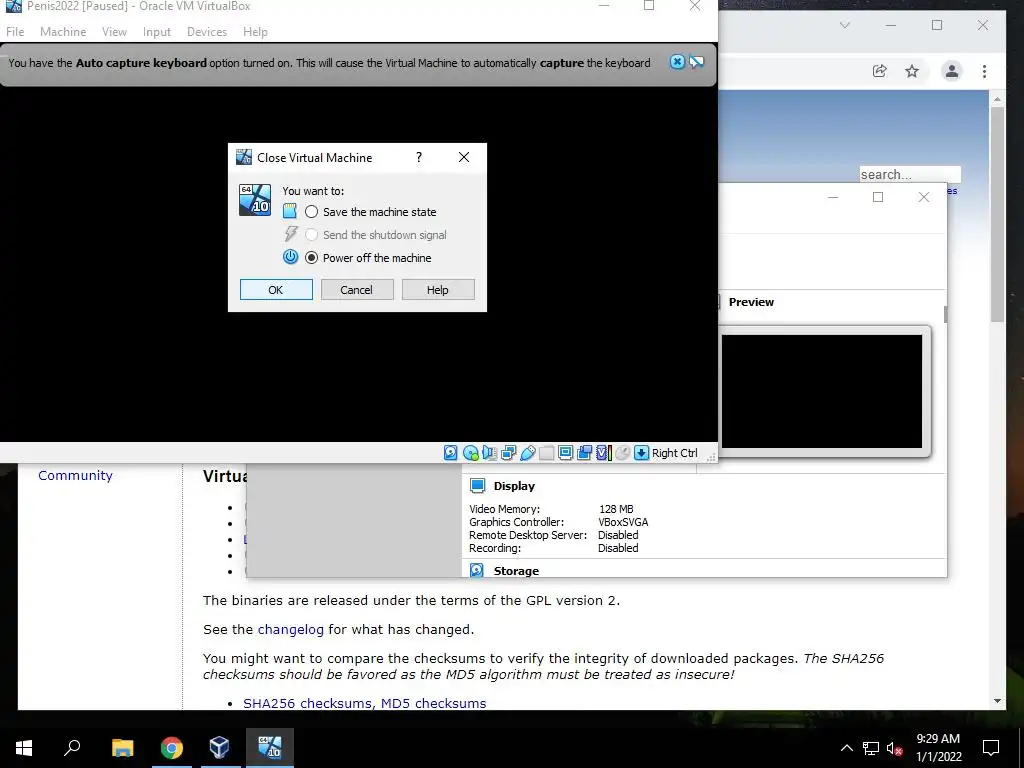Click the taskbar clock and date

point(938,748)
